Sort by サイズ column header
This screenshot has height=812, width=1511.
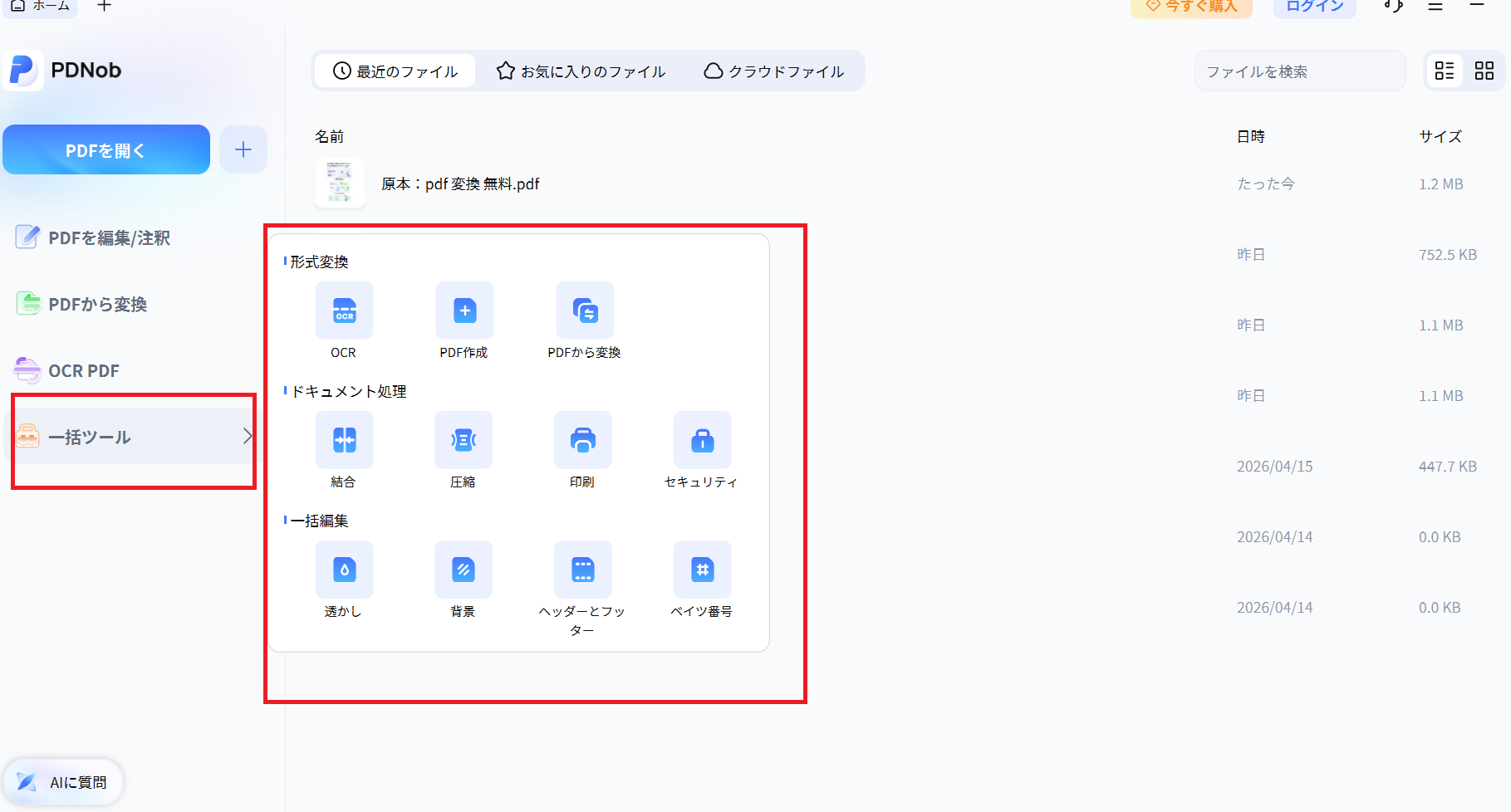click(1440, 136)
